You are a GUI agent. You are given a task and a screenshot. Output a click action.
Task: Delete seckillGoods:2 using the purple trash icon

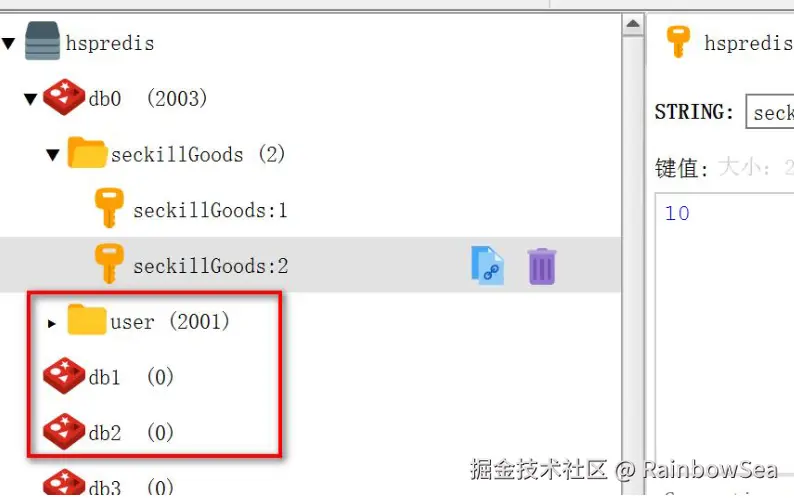542,266
